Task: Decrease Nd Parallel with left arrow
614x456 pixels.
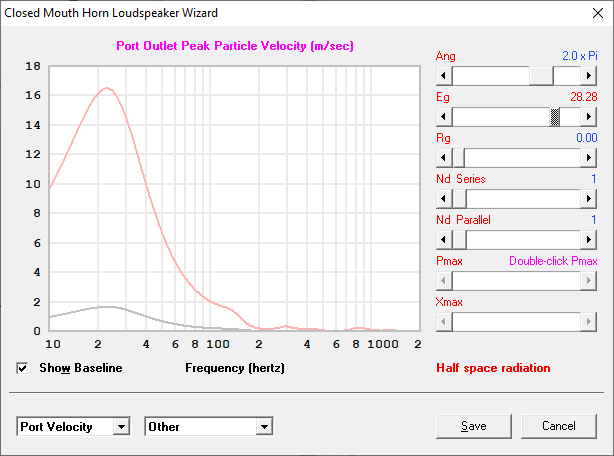Action: click(444, 240)
